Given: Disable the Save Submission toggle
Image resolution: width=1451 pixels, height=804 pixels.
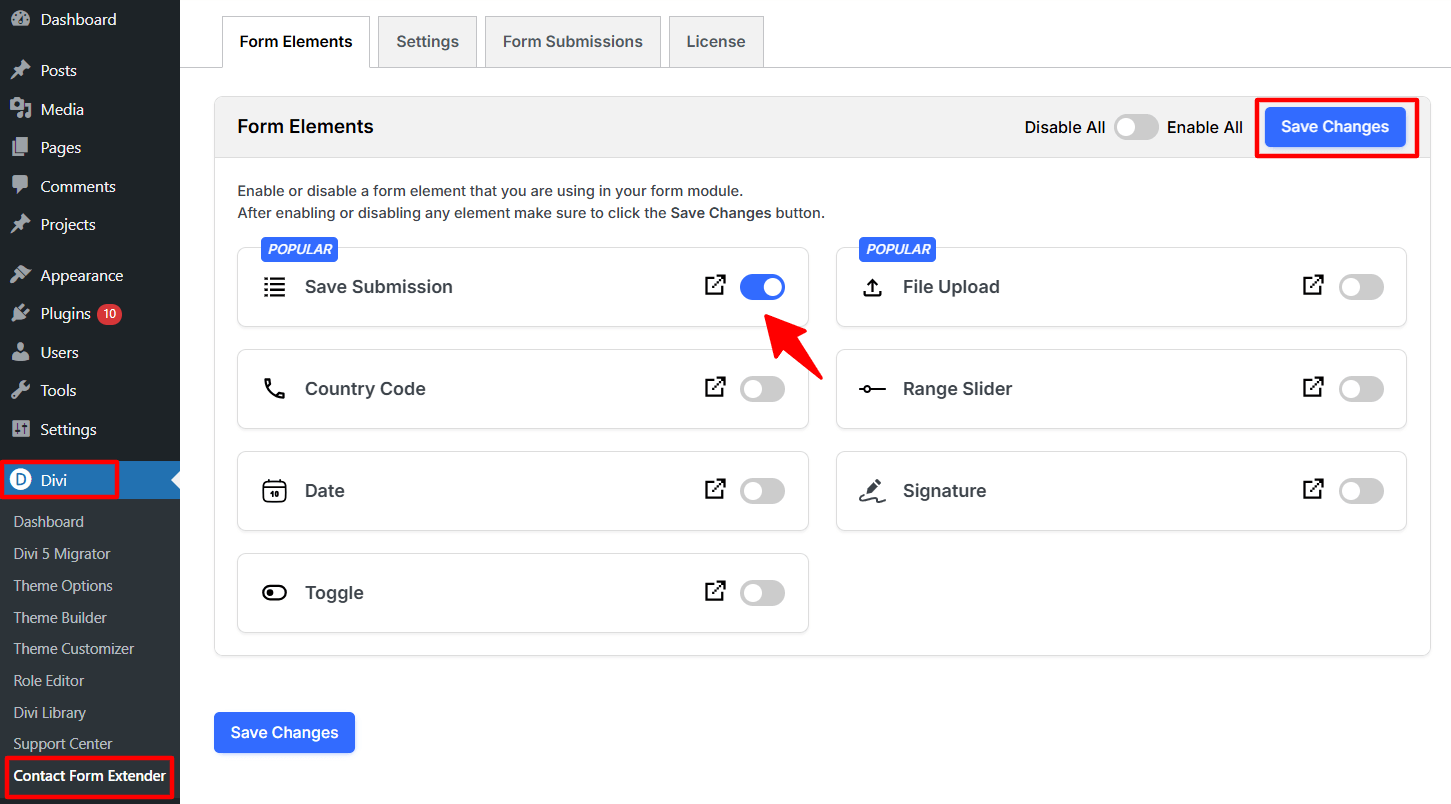Looking at the screenshot, I should [762, 288].
